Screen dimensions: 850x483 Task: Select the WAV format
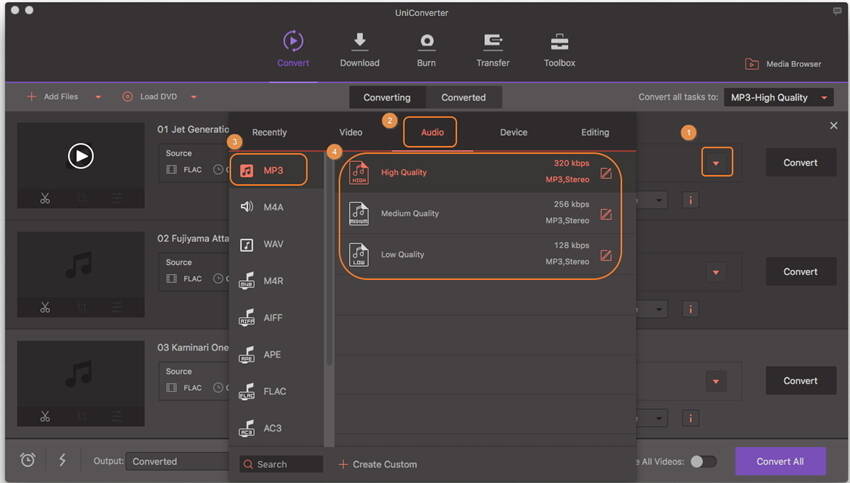click(x=276, y=244)
